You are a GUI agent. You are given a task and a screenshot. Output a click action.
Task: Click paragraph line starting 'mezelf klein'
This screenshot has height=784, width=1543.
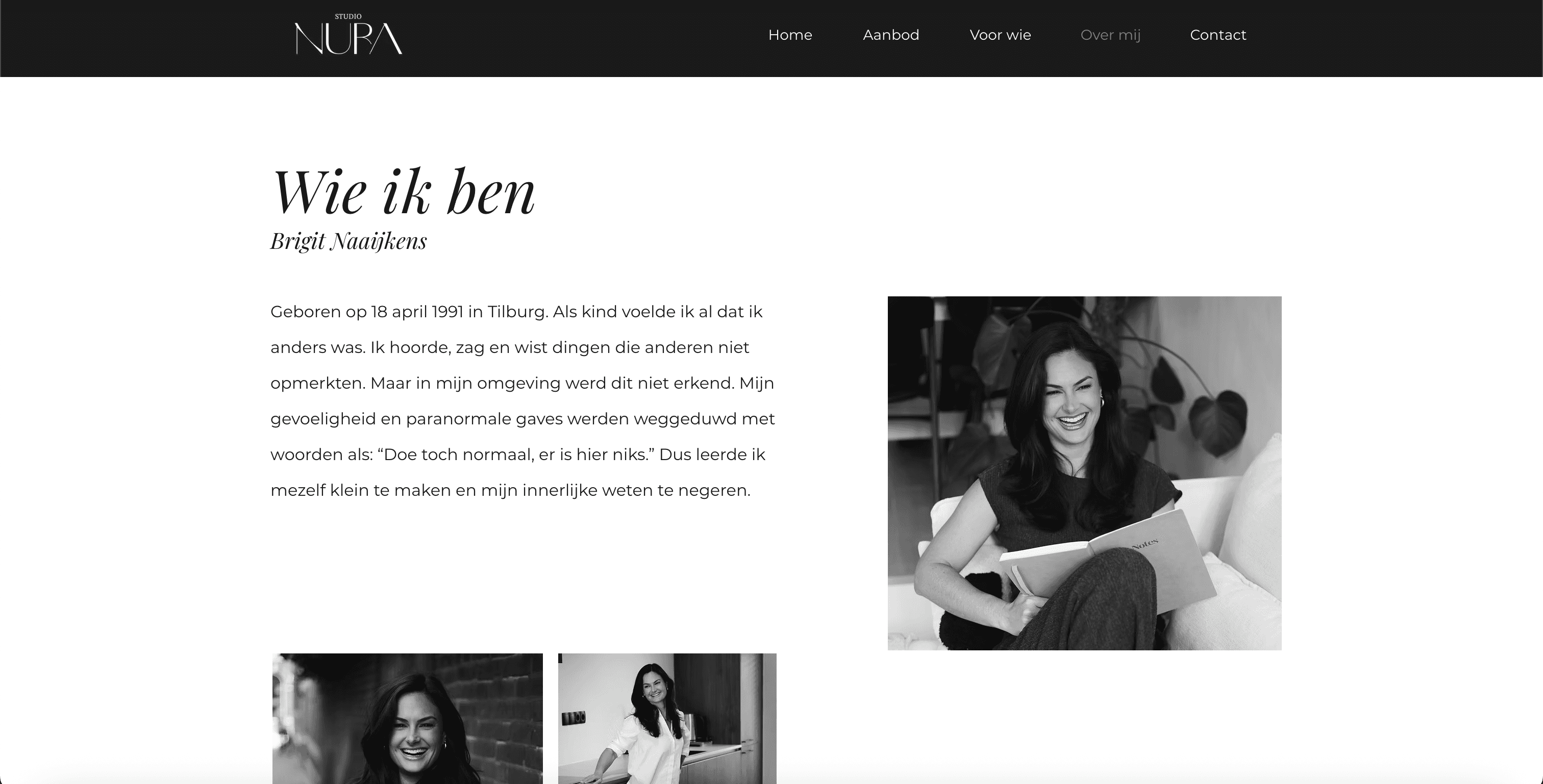[x=510, y=491]
